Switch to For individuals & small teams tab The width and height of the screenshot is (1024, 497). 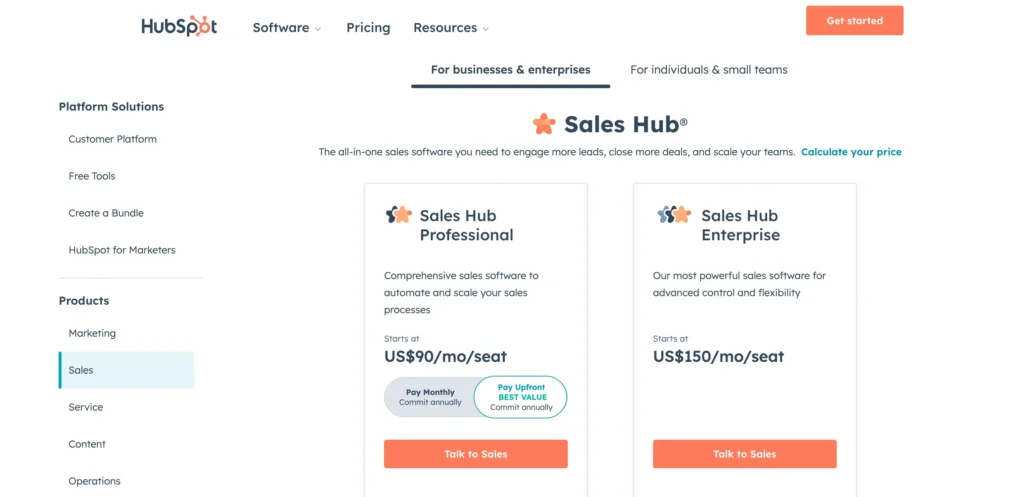[709, 70]
